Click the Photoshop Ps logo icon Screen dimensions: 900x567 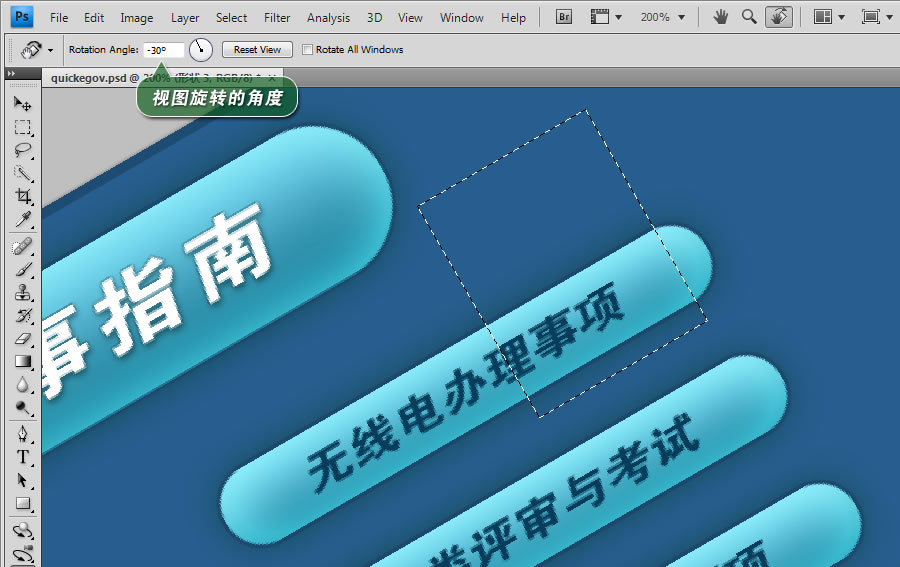coord(22,17)
